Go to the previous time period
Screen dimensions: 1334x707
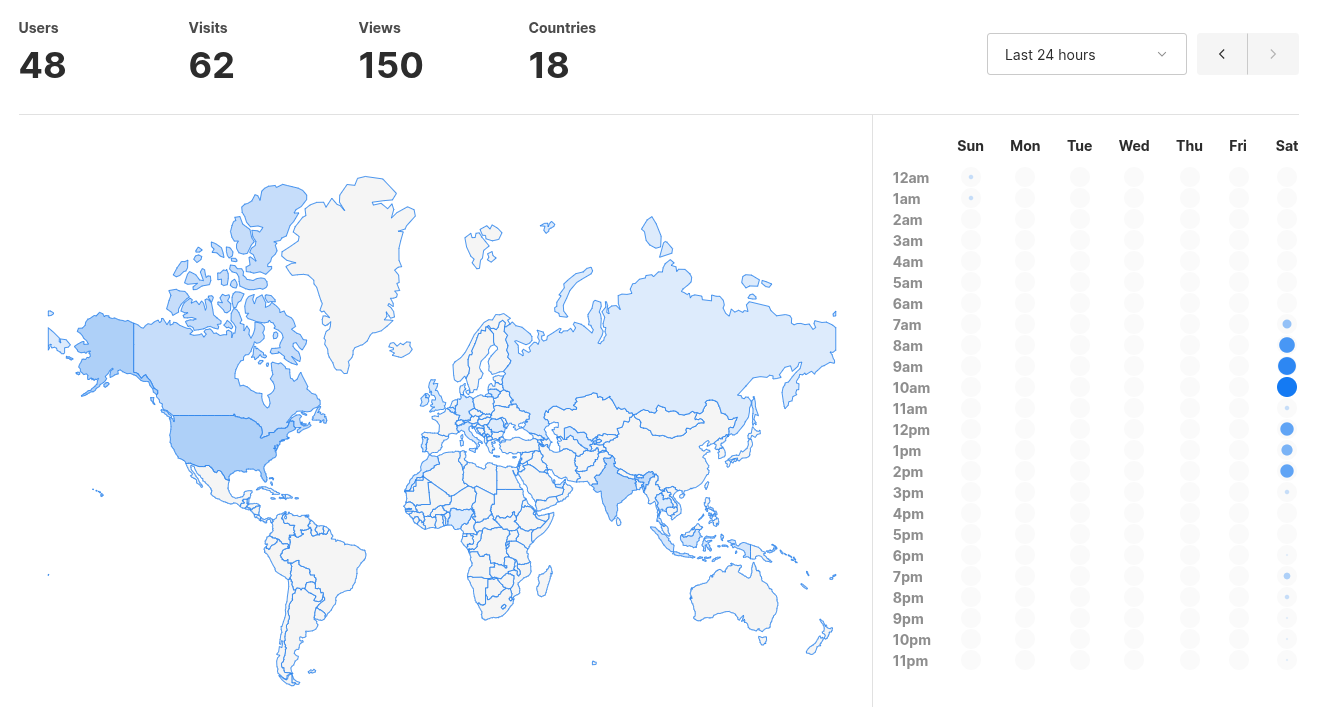[1222, 54]
